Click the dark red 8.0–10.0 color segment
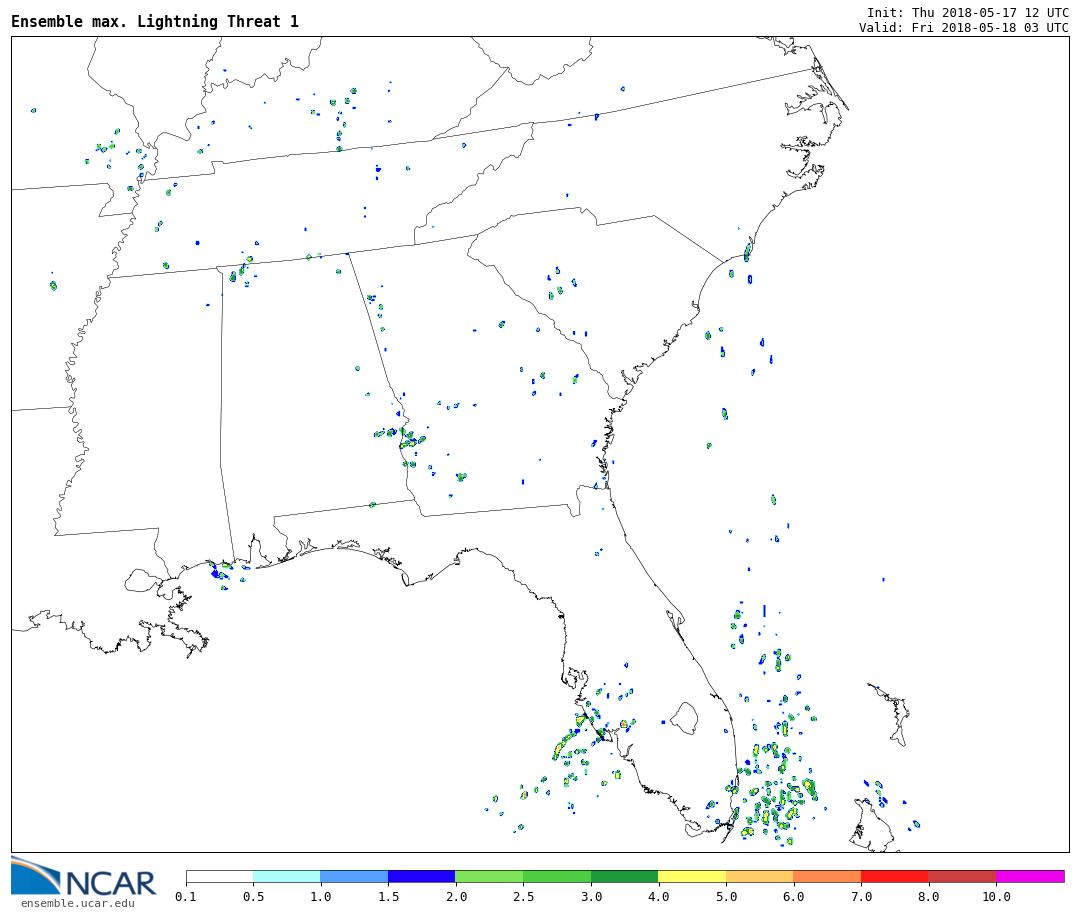This screenshot has width=1080, height=915. click(x=962, y=876)
